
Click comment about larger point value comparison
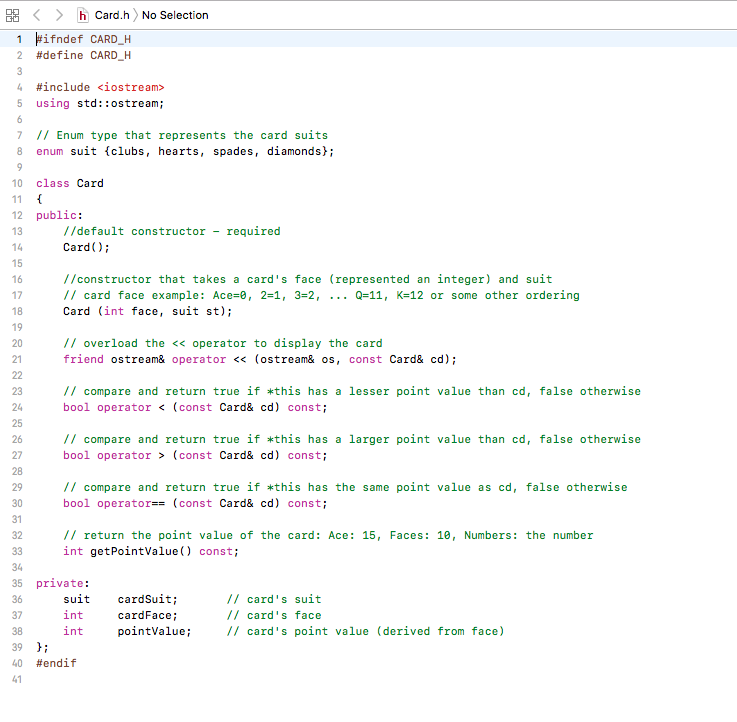(x=352, y=439)
